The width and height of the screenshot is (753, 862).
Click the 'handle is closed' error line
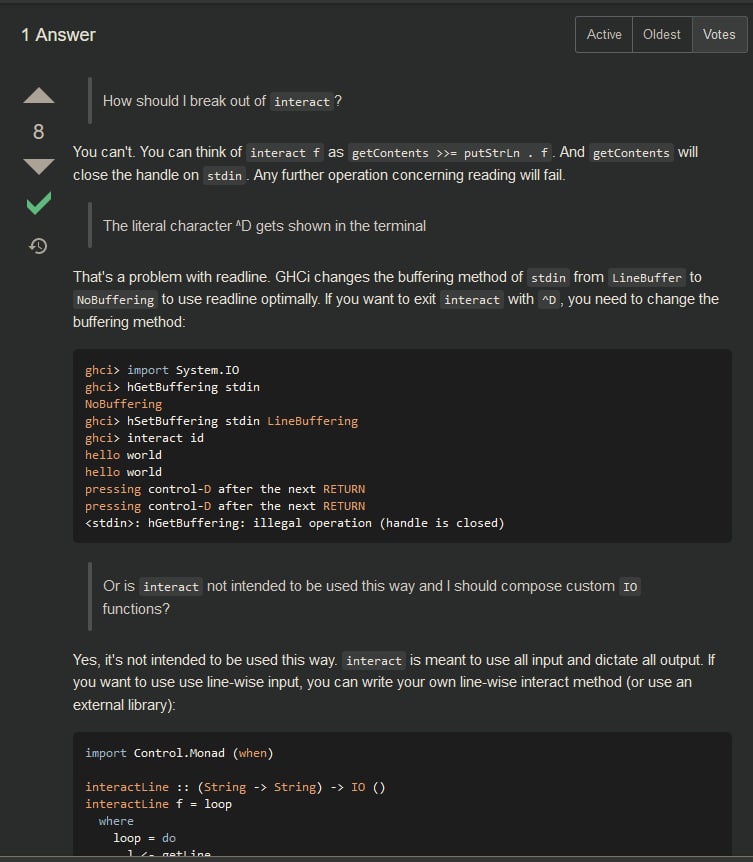295,523
